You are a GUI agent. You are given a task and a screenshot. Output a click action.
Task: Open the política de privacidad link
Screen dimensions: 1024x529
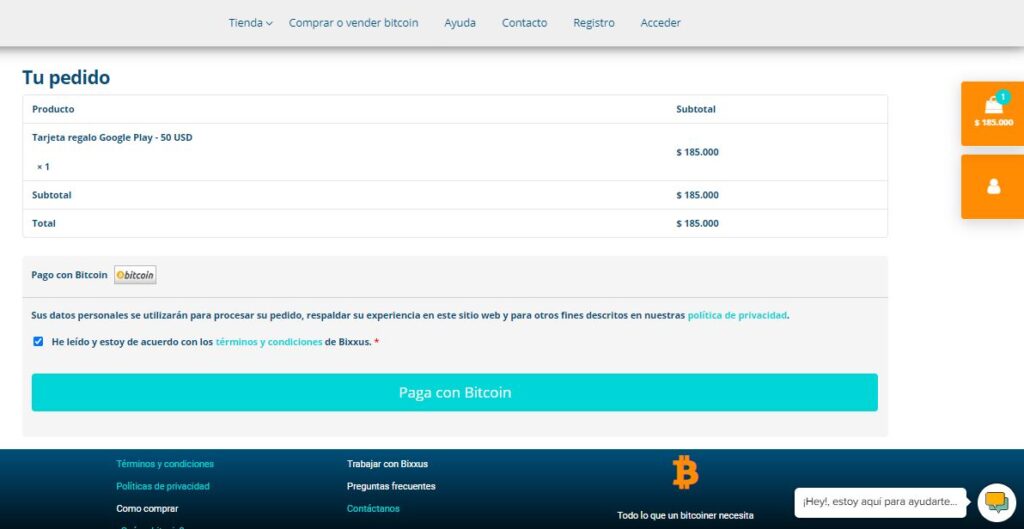[737, 315]
